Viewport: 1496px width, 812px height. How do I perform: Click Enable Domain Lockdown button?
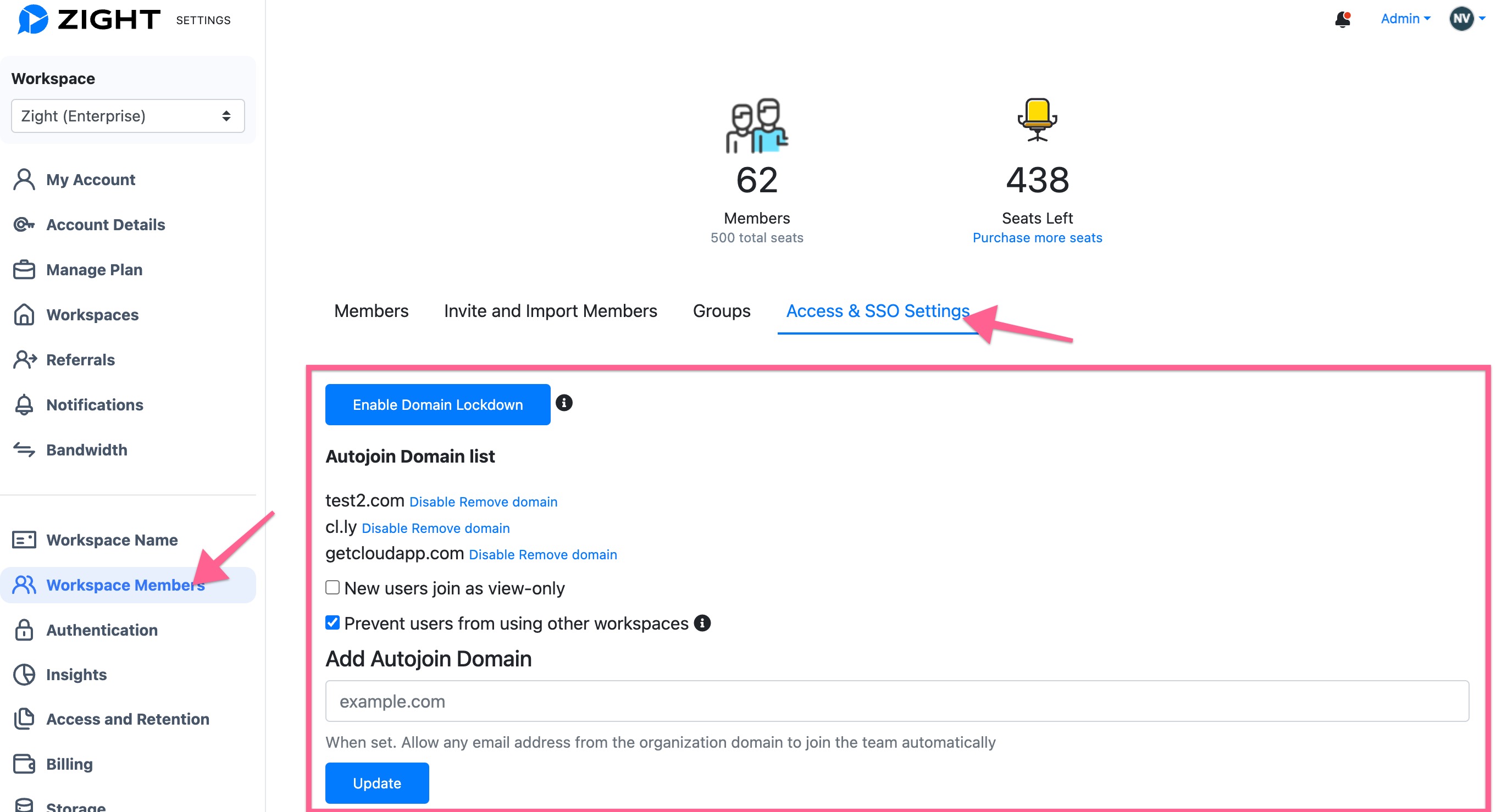click(437, 404)
